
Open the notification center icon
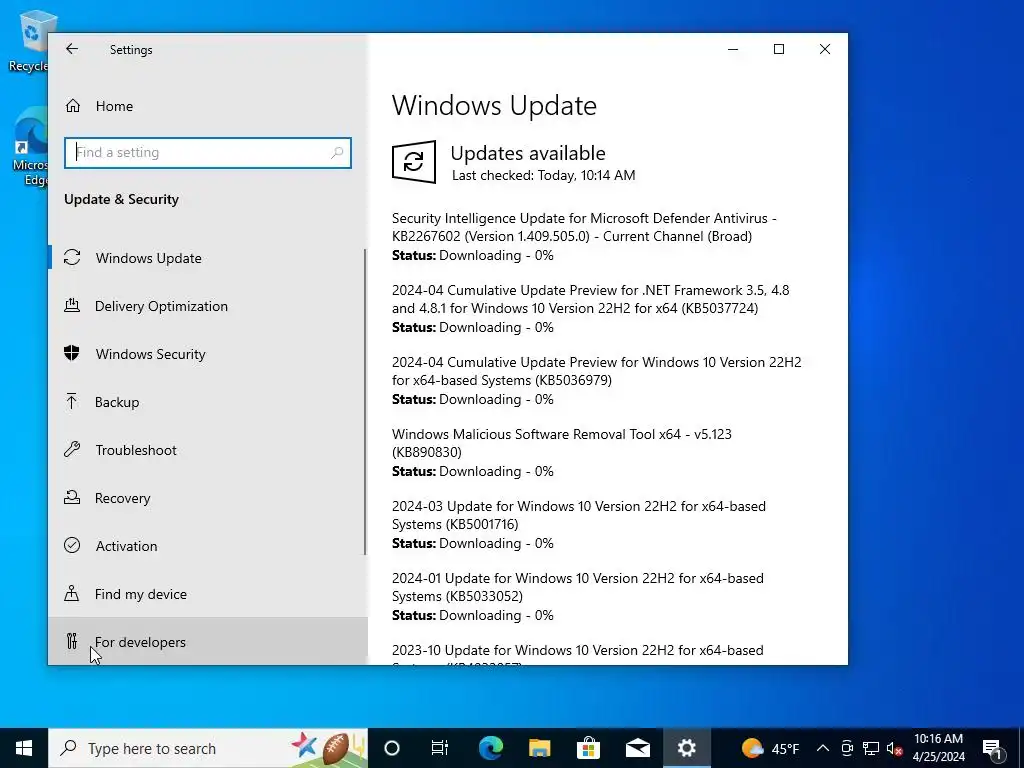[992, 748]
